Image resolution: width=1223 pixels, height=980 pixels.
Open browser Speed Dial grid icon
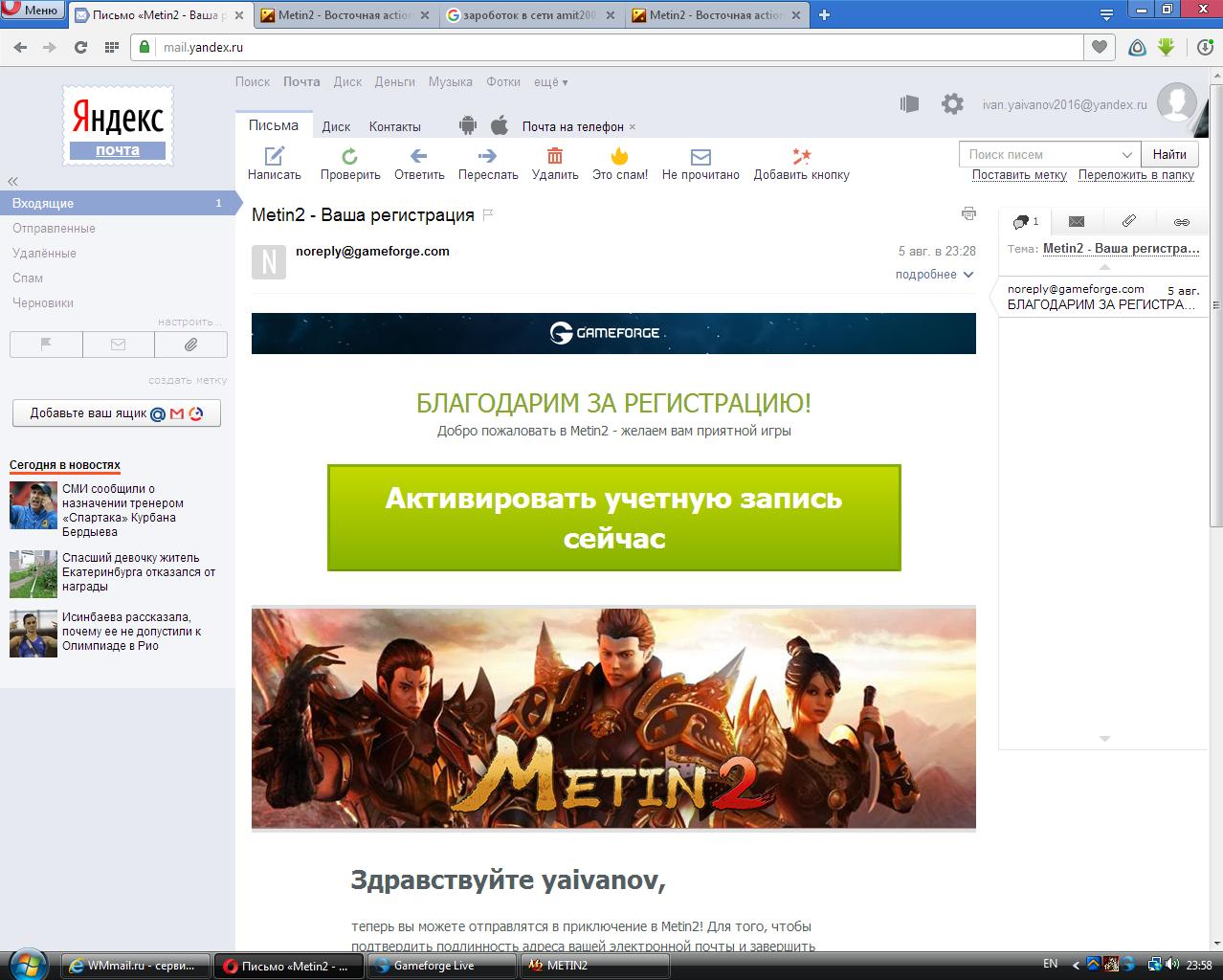pos(111,47)
